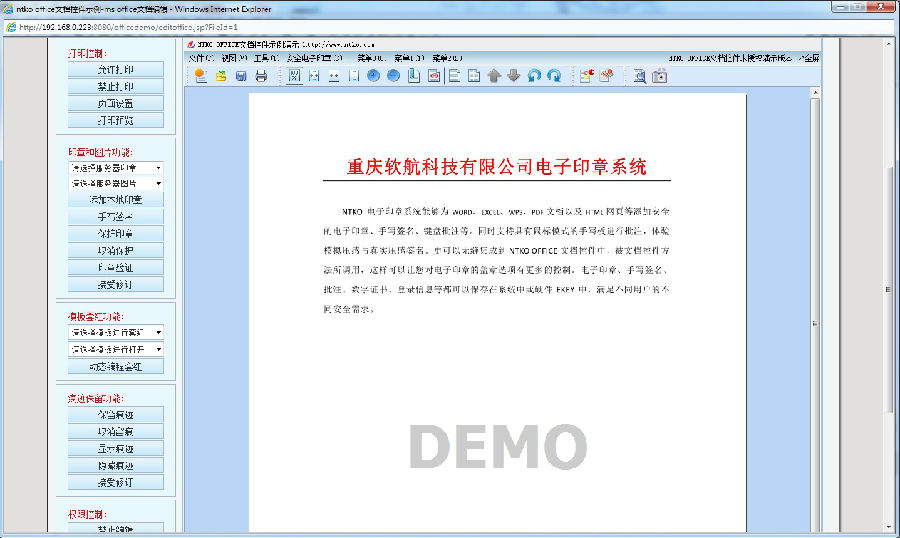The width and height of the screenshot is (900, 538).
Task: Click the red-marked icon left of the toolbar divider
Action: coord(434,76)
